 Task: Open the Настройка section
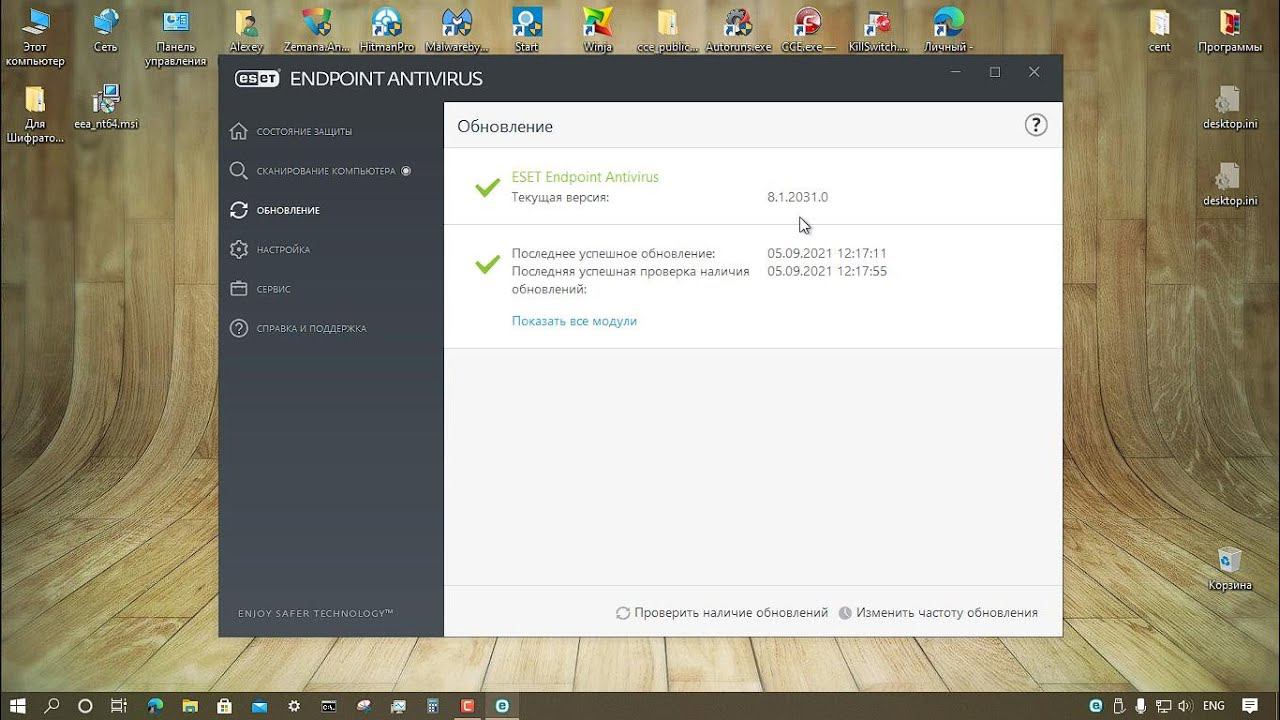click(x=270, y=249)
